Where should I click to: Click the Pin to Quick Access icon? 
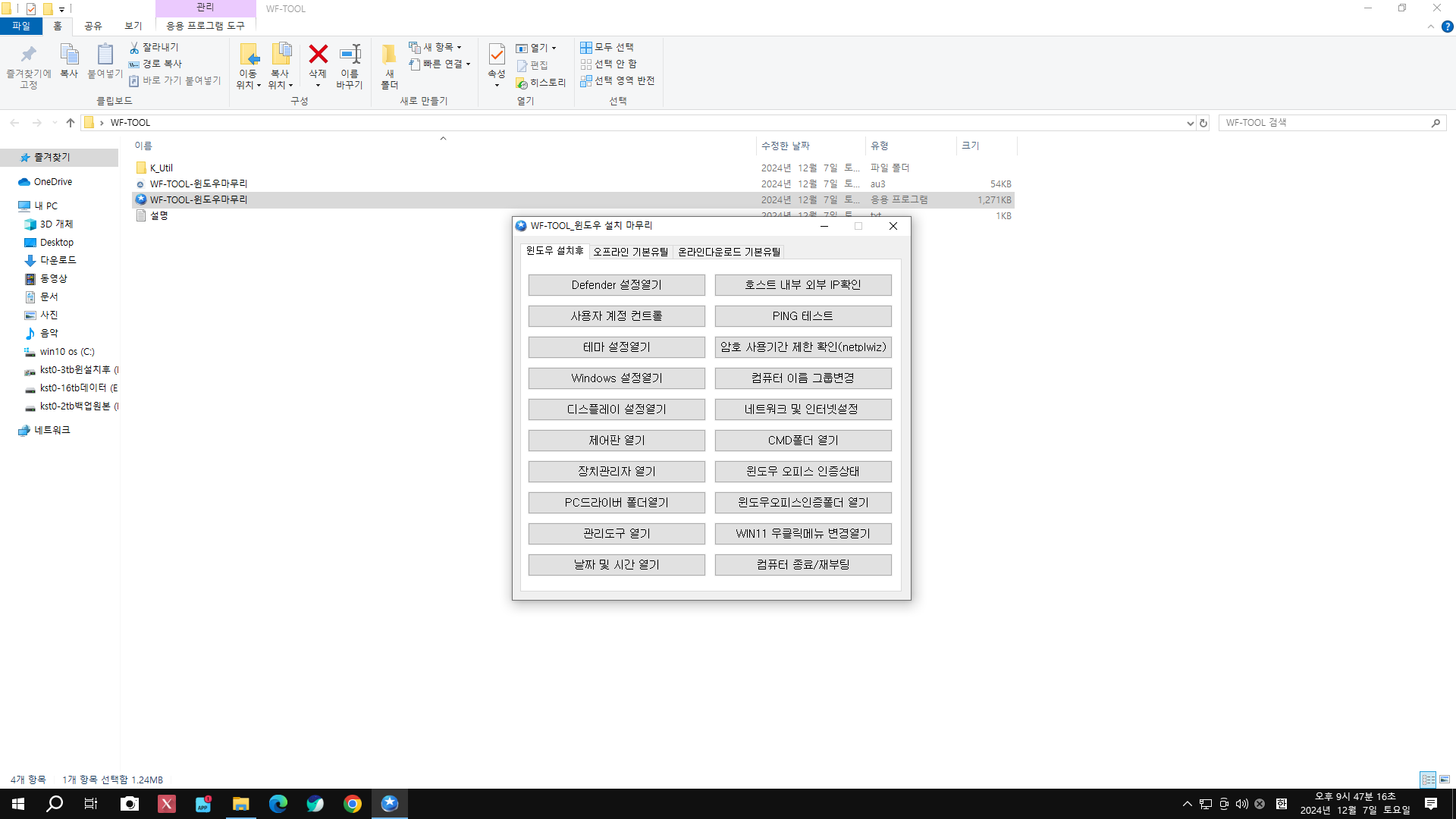(28, 55)
